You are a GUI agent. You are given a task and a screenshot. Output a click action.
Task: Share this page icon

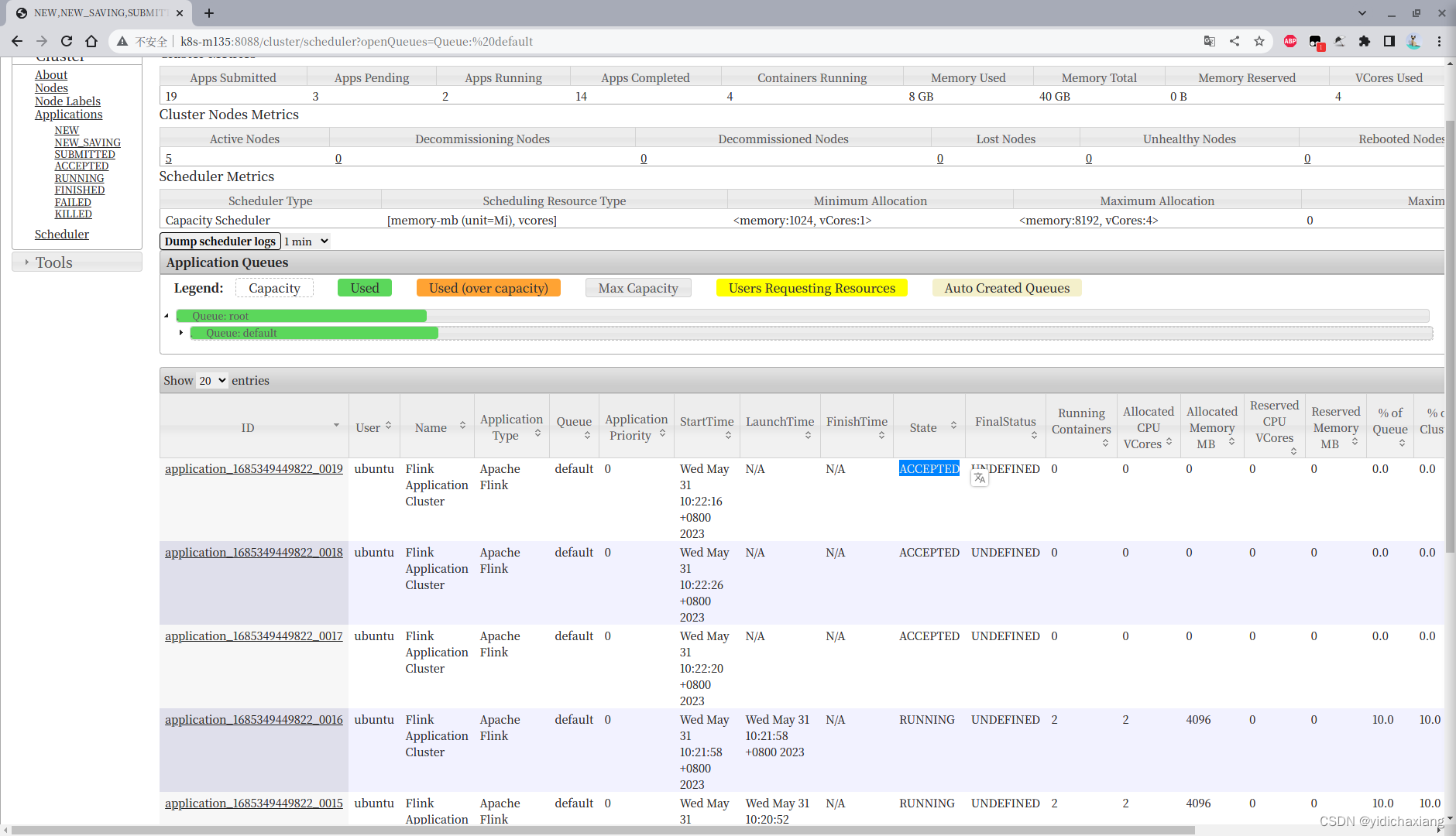(1235, 41)
